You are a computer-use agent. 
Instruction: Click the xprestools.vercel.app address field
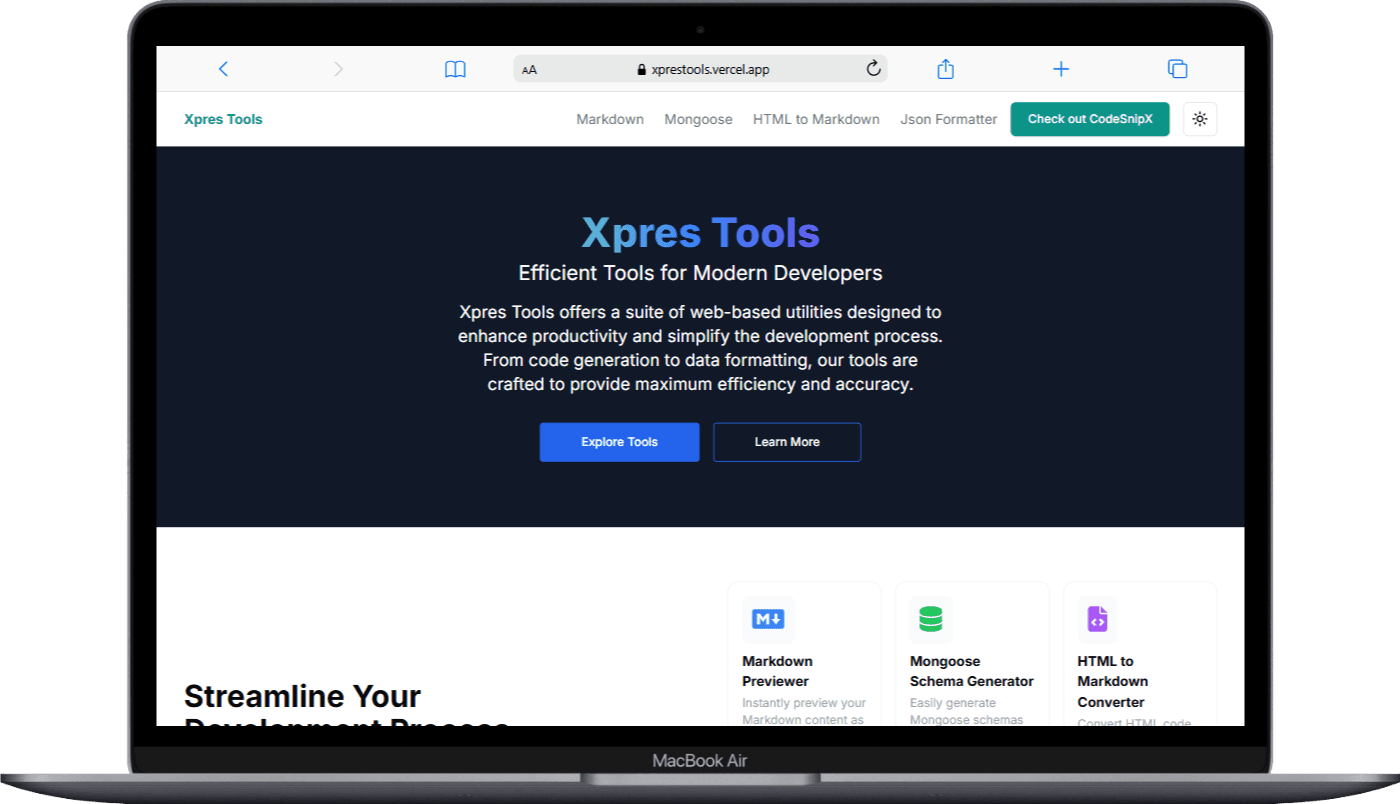point(700,69)
